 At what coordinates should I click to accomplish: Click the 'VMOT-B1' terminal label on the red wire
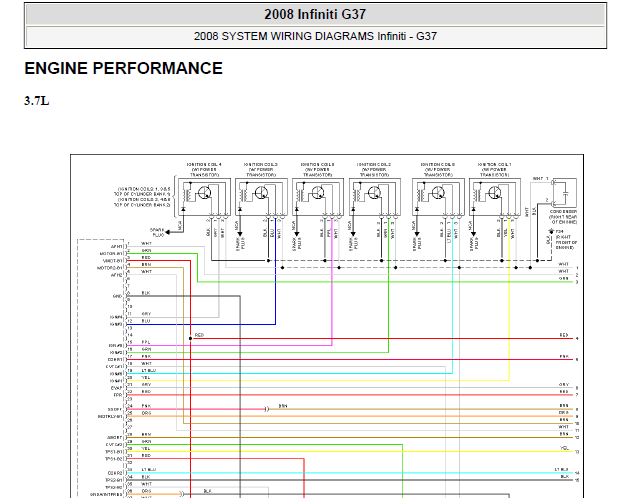point(112,261)
